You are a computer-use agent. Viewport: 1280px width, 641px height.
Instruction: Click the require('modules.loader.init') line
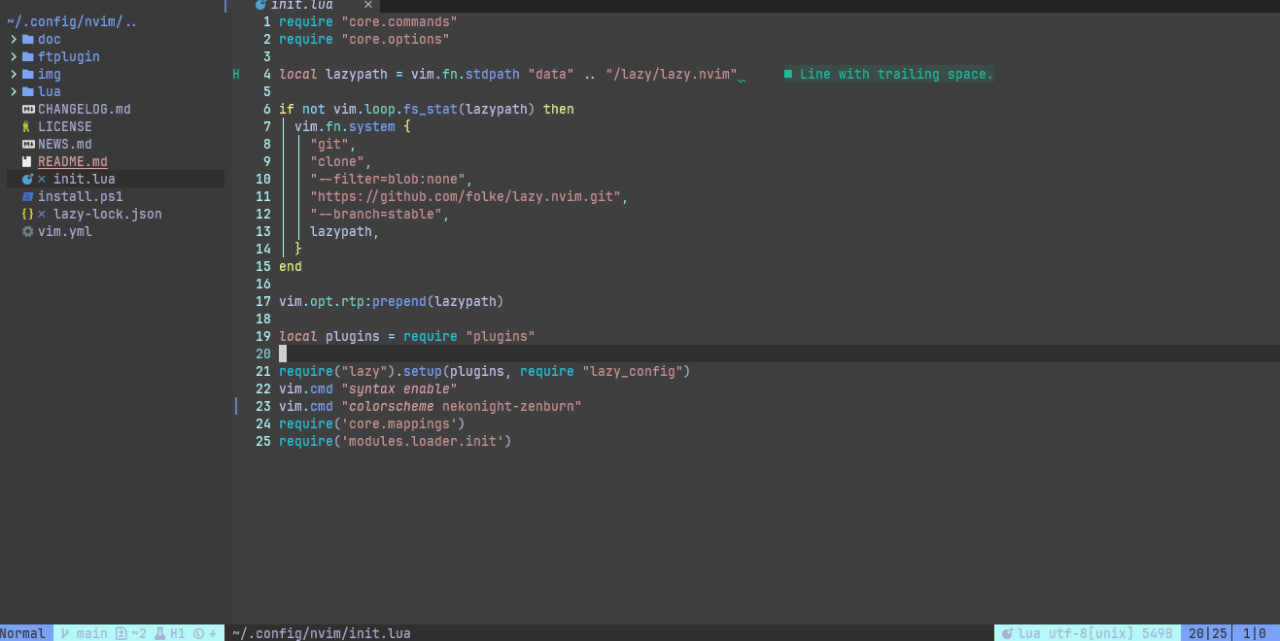point(395,442)
